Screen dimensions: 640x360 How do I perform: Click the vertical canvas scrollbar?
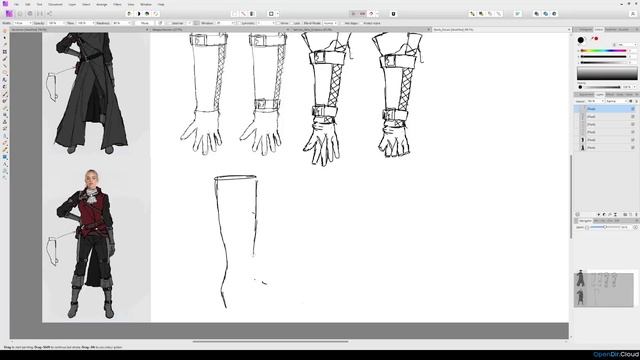click(571, 196)
